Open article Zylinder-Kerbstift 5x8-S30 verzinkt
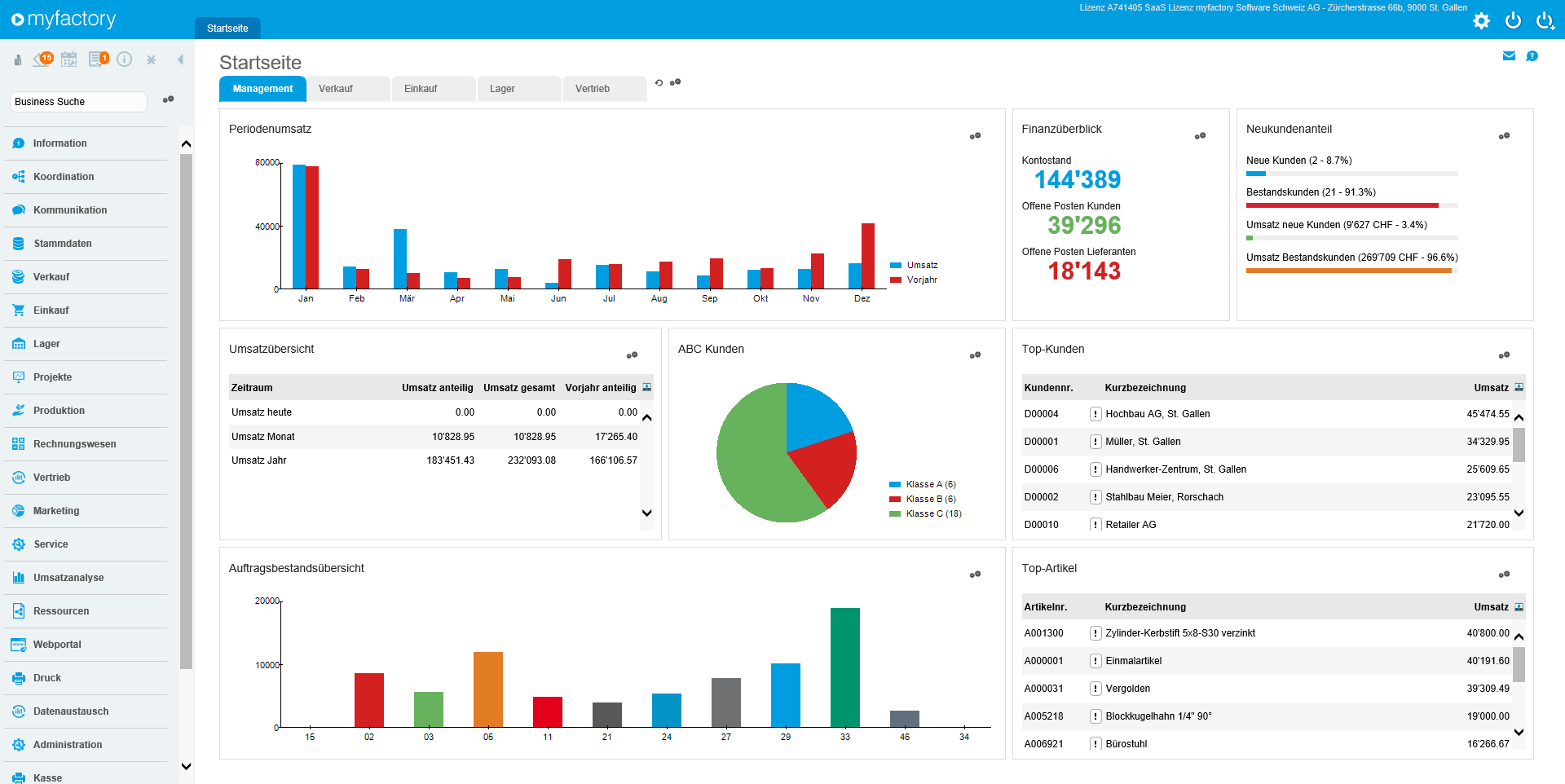This screenshot has height=784, width=1565. coord(1179,633)
